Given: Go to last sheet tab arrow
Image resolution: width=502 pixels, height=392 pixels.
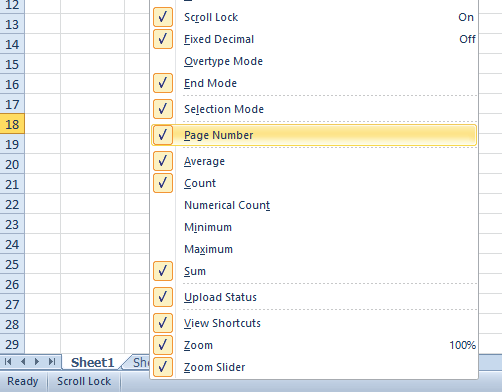Looking at the screenshot, I should pyautogui.click(x=52, y=362).
